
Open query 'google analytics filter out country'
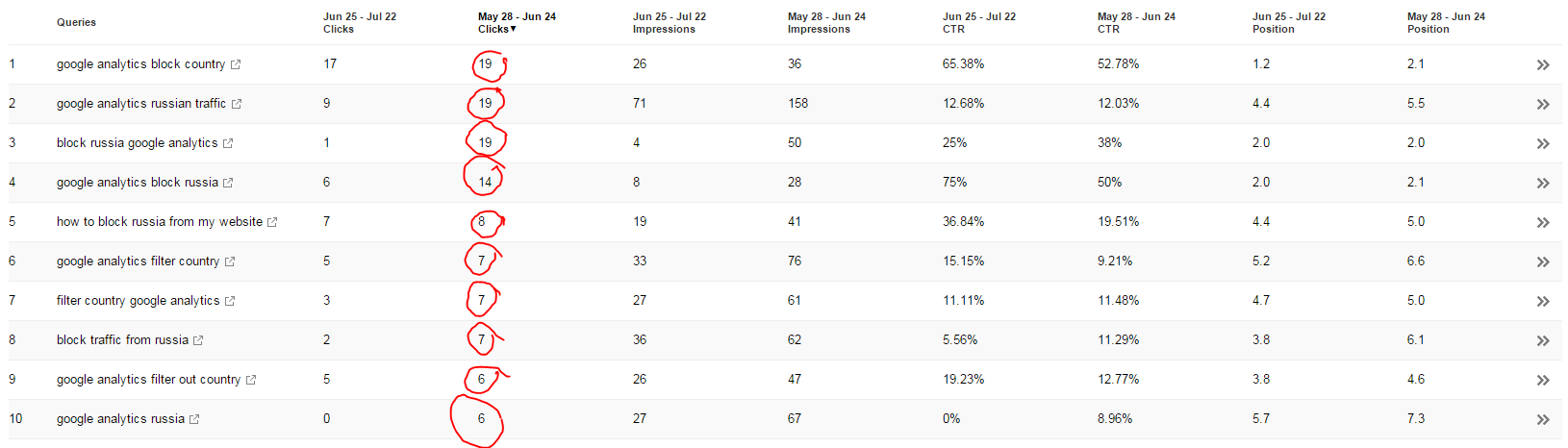point(148,380)
